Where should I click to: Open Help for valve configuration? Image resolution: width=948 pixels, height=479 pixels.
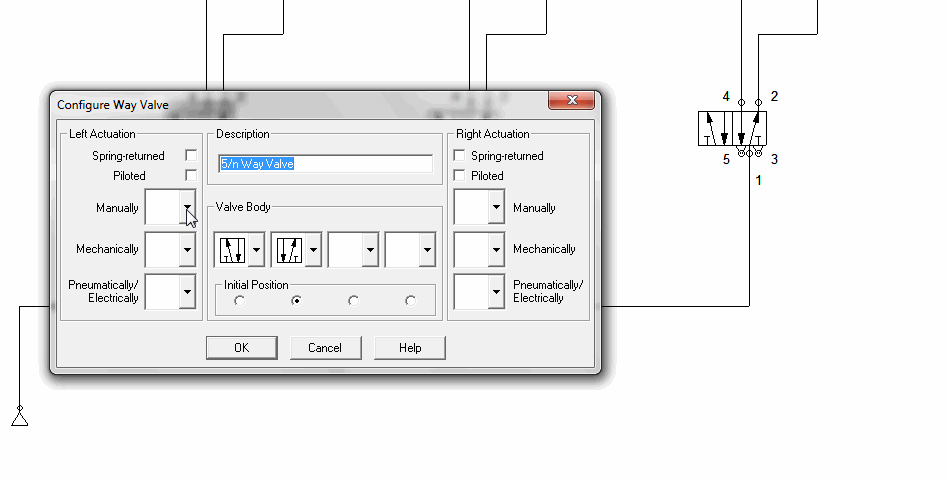(410, 348)
